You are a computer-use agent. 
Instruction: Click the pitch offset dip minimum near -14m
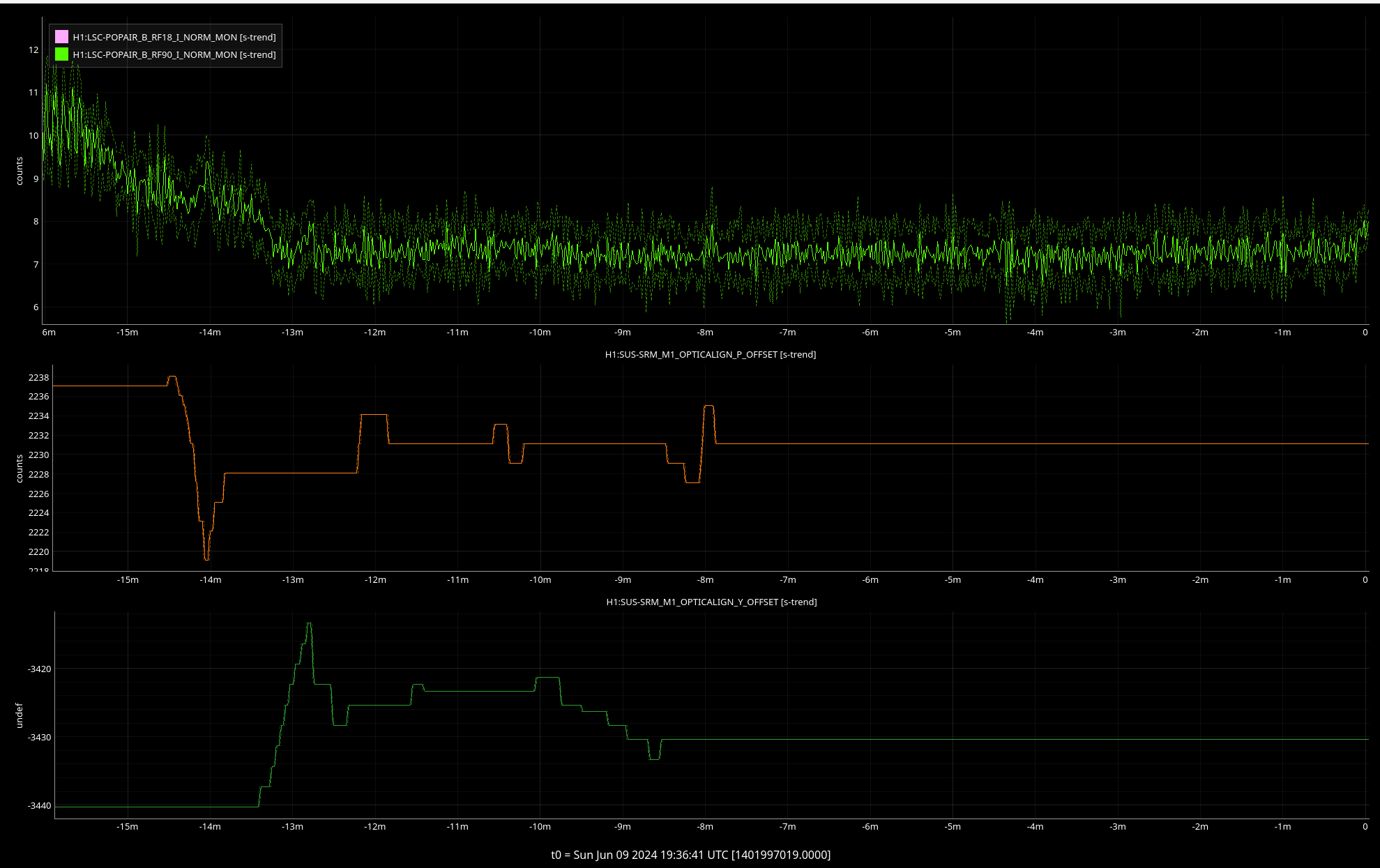(x=206, y=558)
